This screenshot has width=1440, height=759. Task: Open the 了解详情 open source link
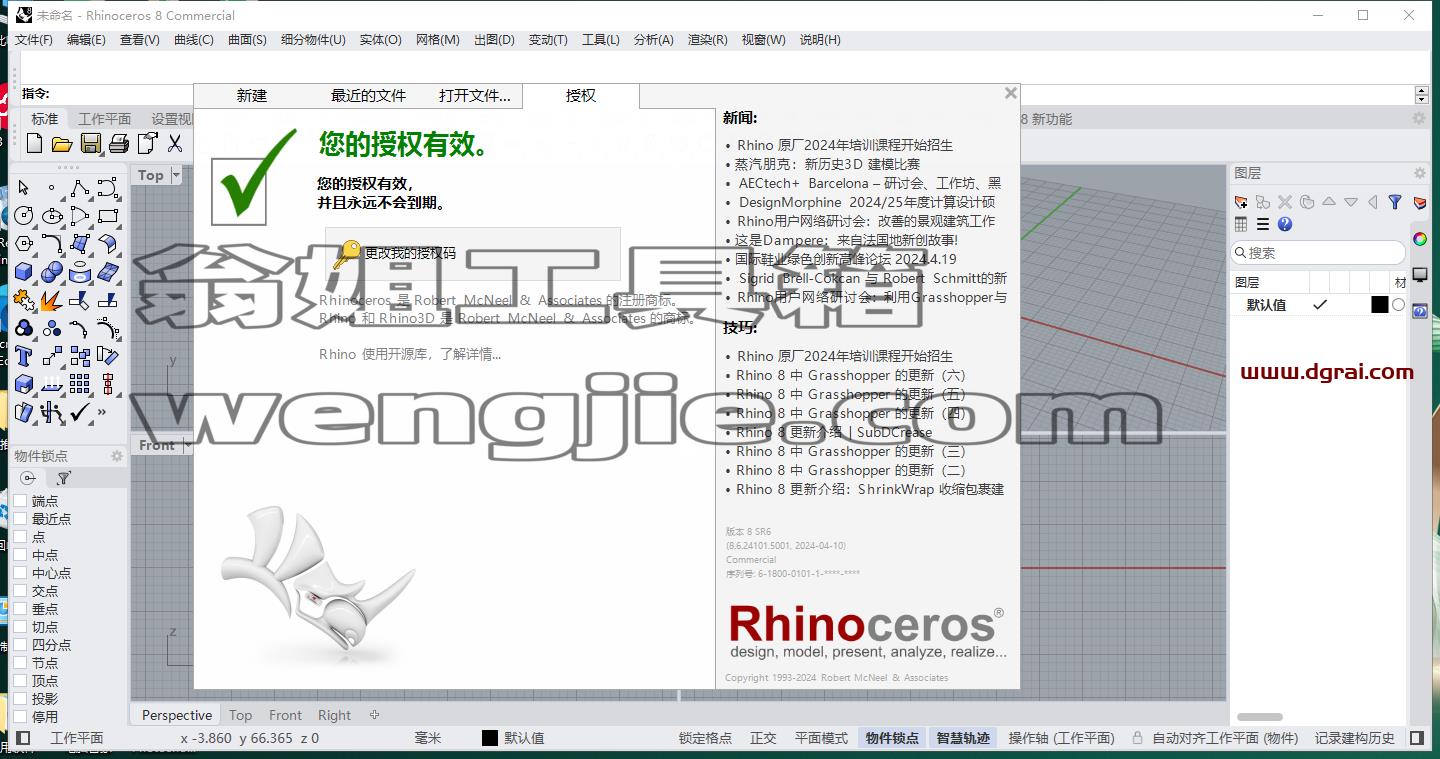tap(468, 354)
